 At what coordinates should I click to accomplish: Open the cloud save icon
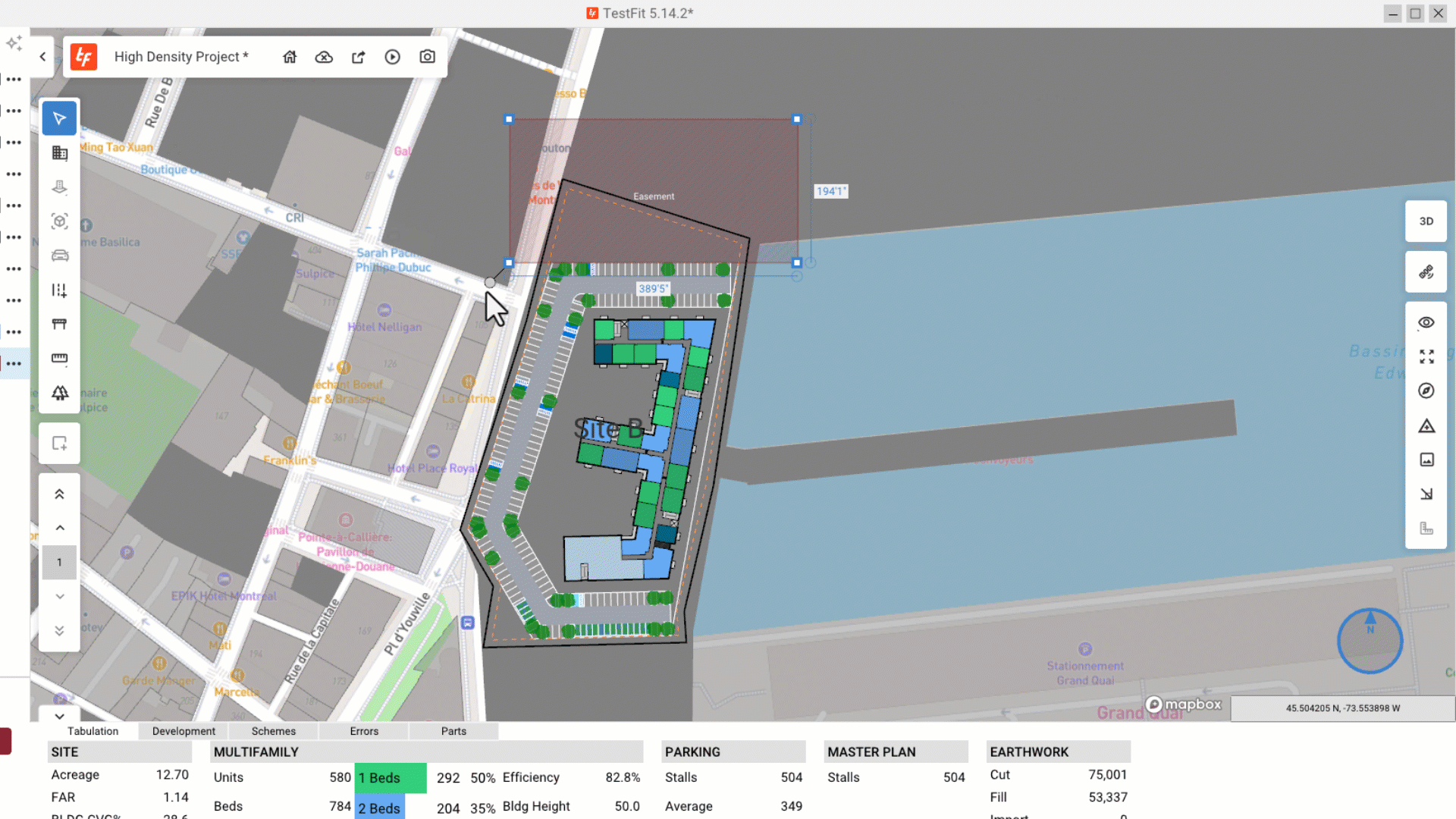coord(324,57)
